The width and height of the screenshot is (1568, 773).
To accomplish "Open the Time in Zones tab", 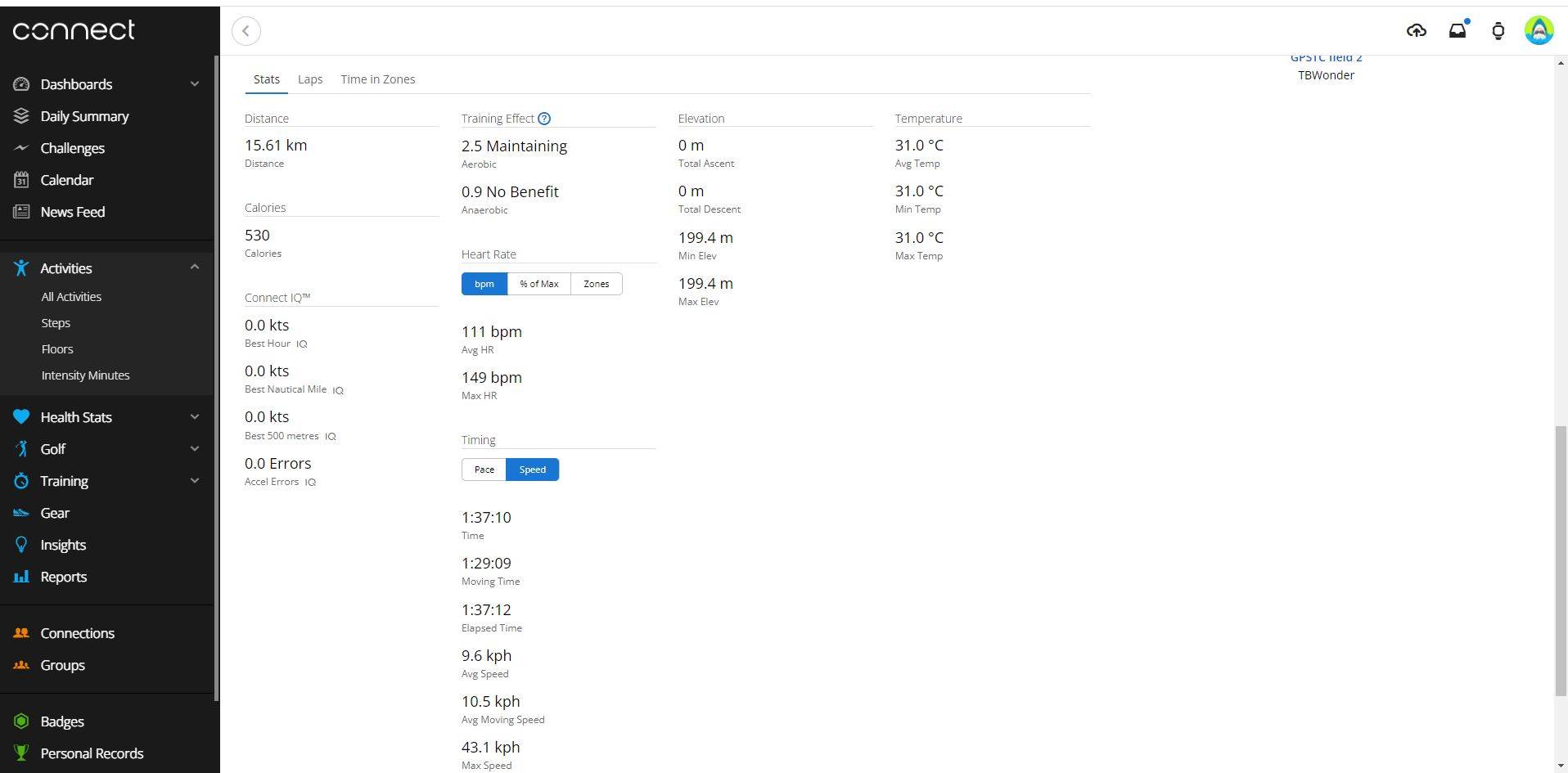I will point(377,79).
